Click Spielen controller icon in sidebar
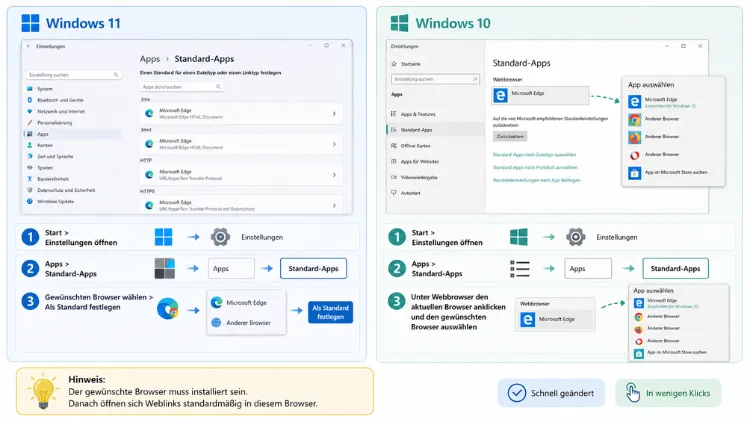This screenshot has height=422, width=750. pos(30,167)
